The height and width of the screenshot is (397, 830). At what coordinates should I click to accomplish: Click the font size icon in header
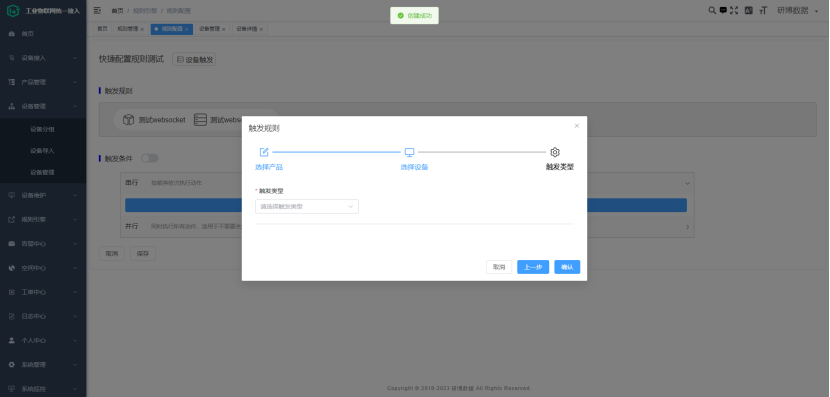click(763, 10)
